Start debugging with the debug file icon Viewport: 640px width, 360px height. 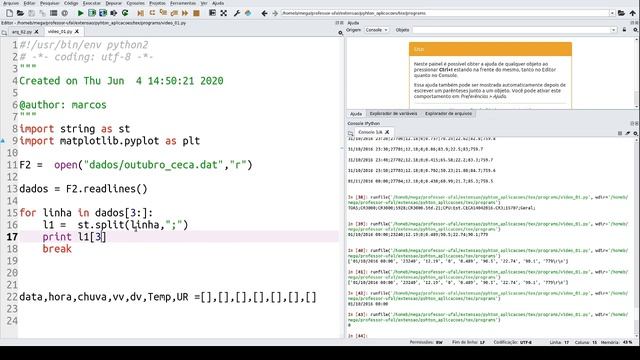[x=140, y=13]
